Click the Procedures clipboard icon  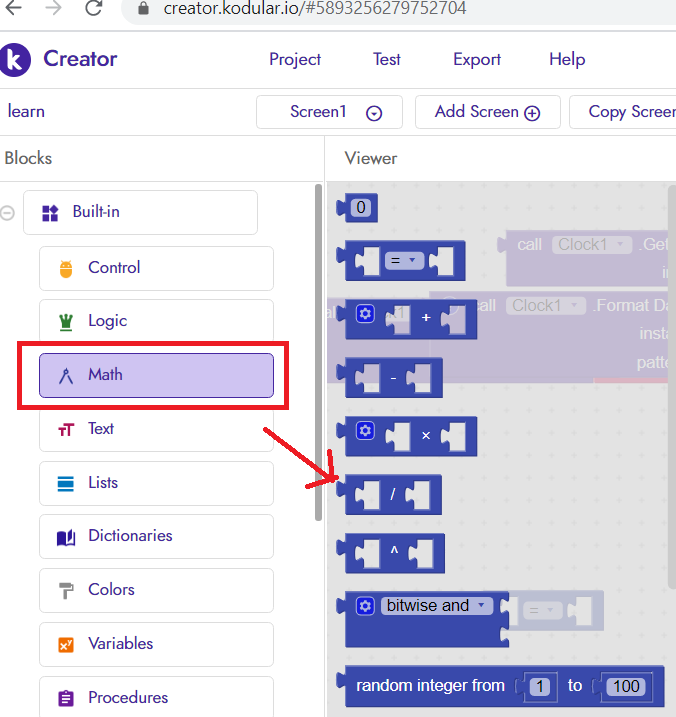[x=66, y=699]
